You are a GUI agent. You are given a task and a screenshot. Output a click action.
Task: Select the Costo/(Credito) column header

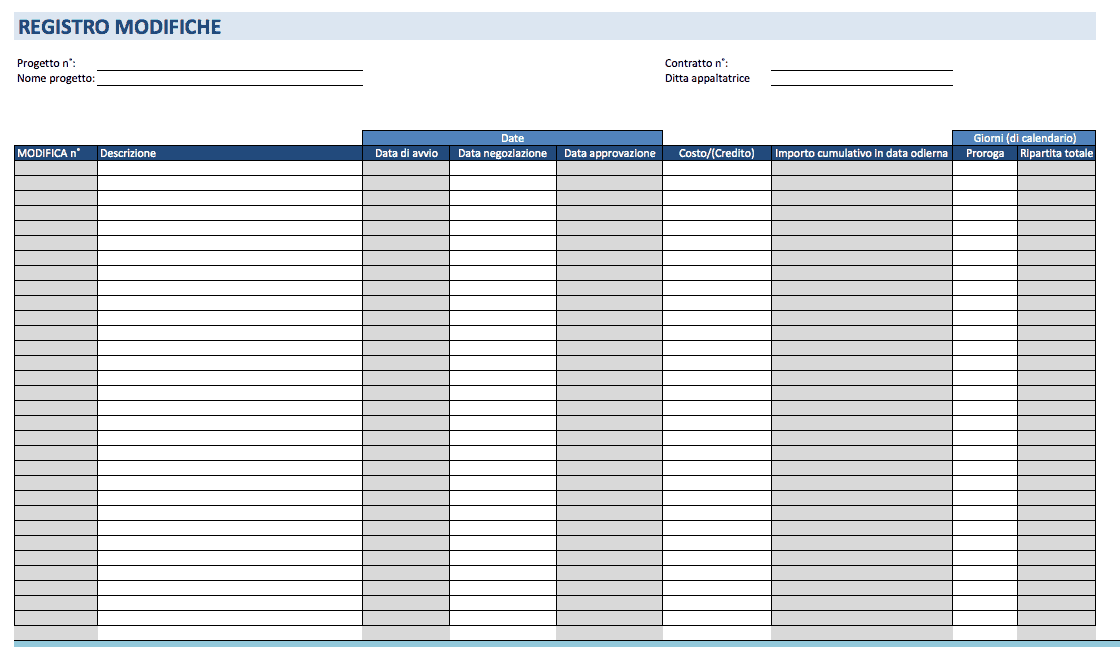[x=716, y=153]
